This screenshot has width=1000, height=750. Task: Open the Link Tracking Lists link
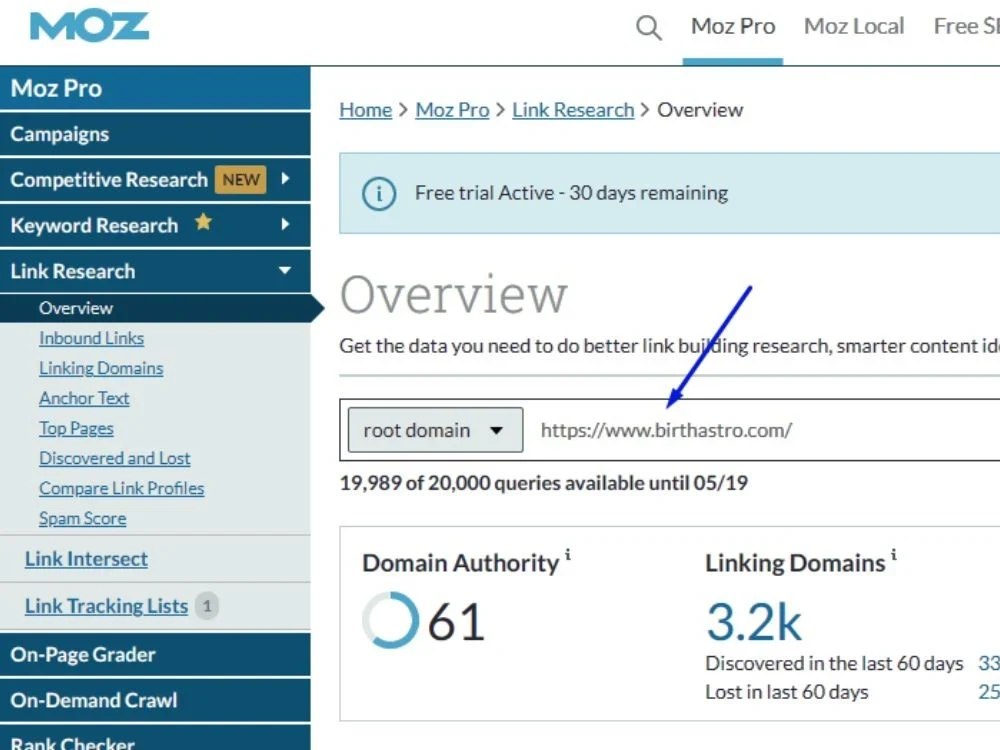107,606
